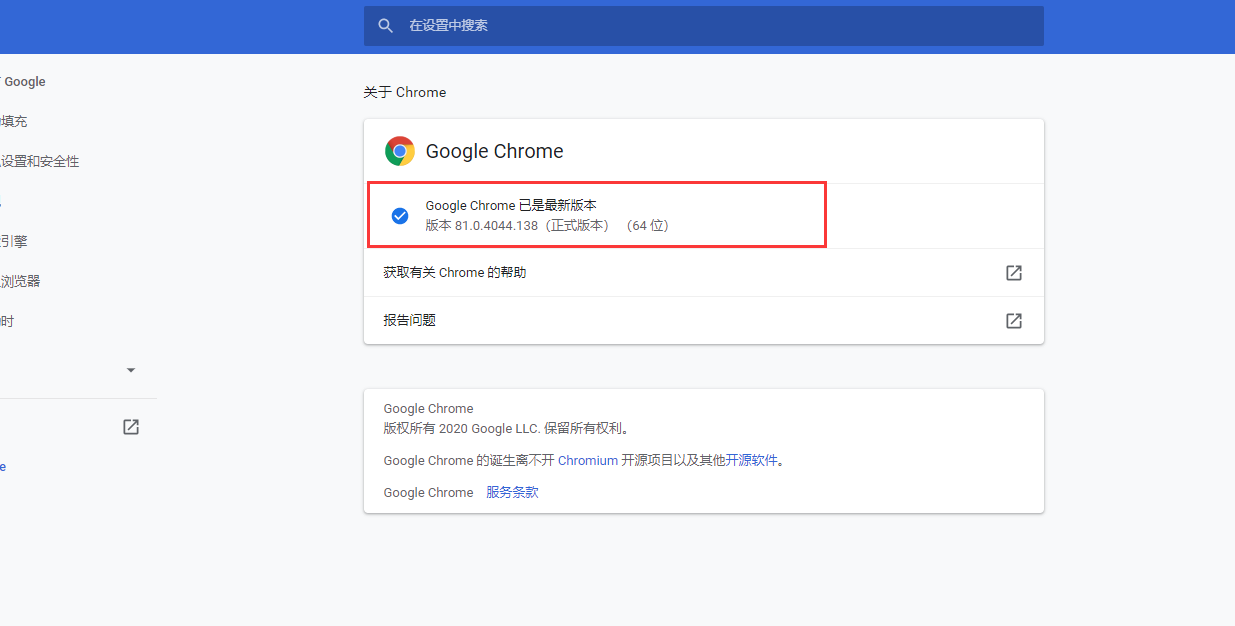Screen dimensions: 1235x626
Task: Click the magnifier icon in search bar
Action: tap(386, 26)
